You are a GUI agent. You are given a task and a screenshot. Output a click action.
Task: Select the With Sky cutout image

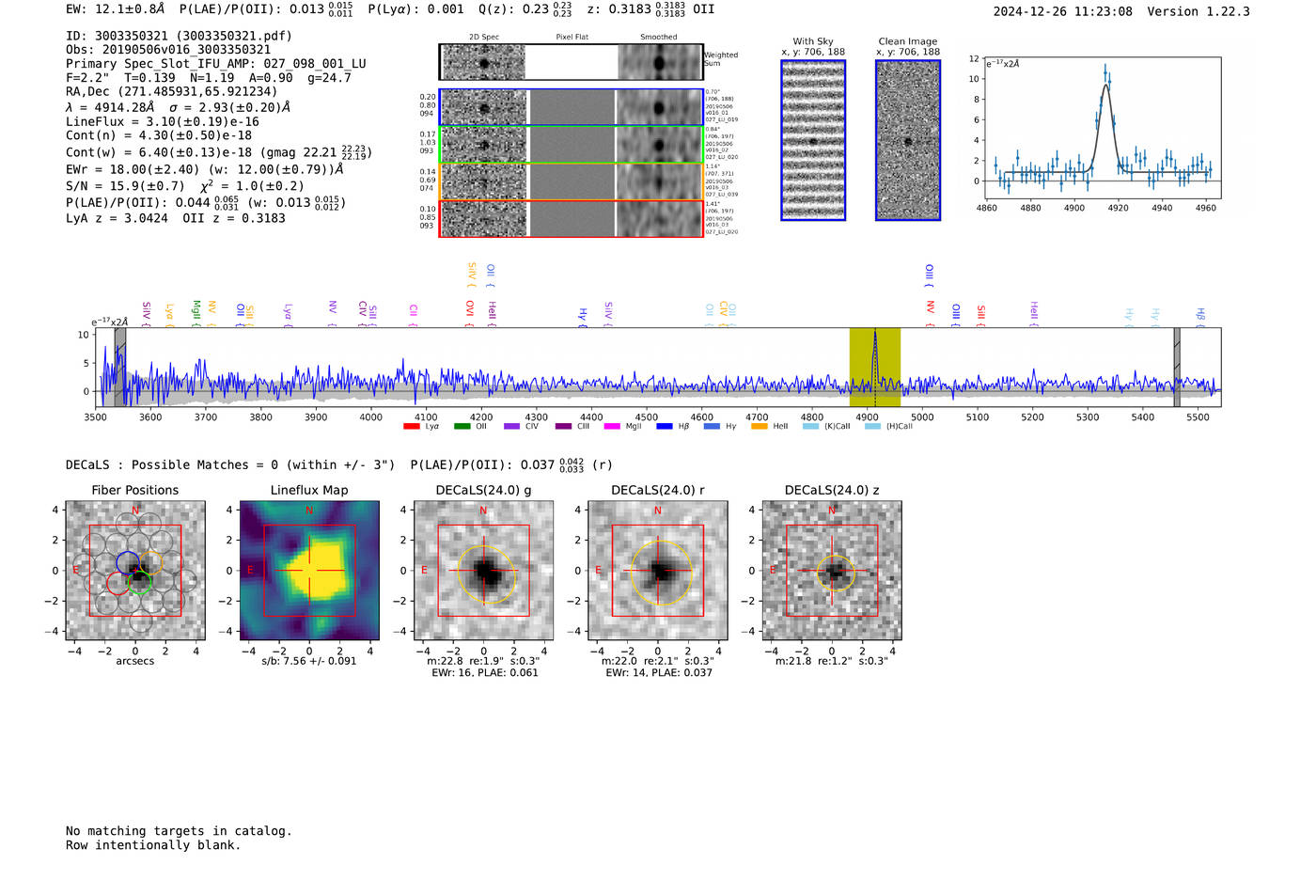click(813, 140)
